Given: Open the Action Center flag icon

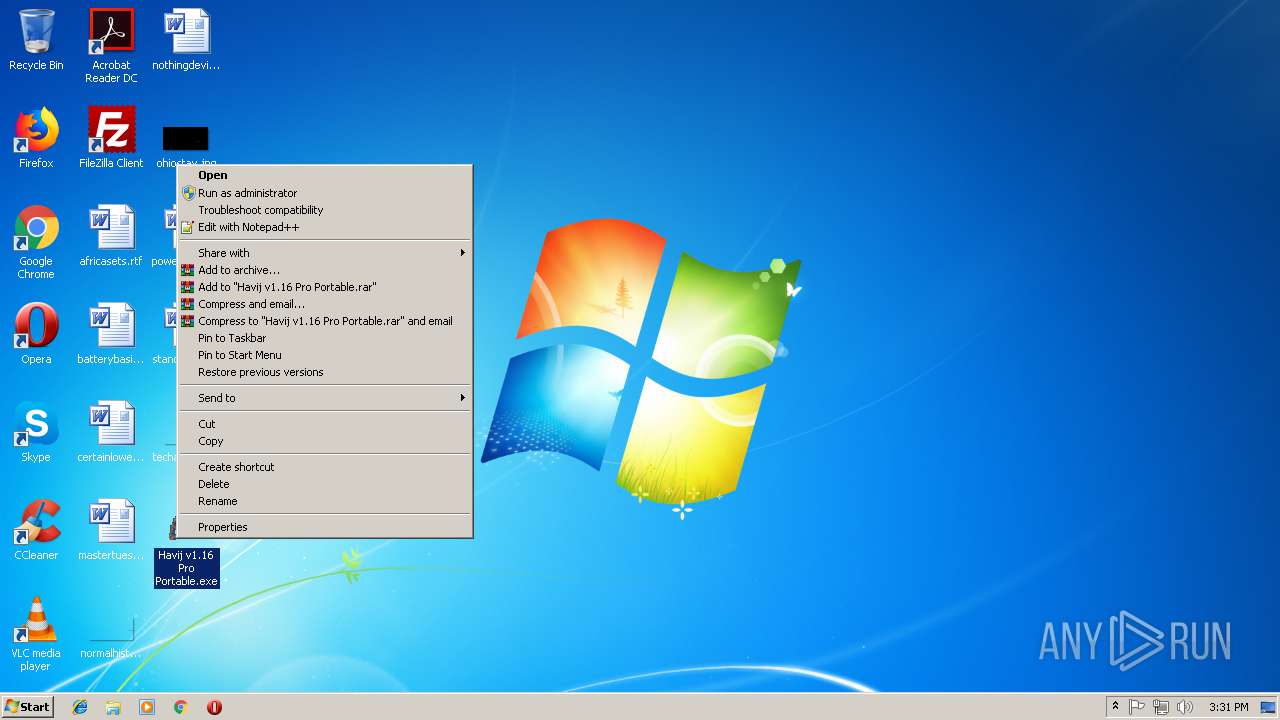Looking at the screenshot, I should [1137, 707].
